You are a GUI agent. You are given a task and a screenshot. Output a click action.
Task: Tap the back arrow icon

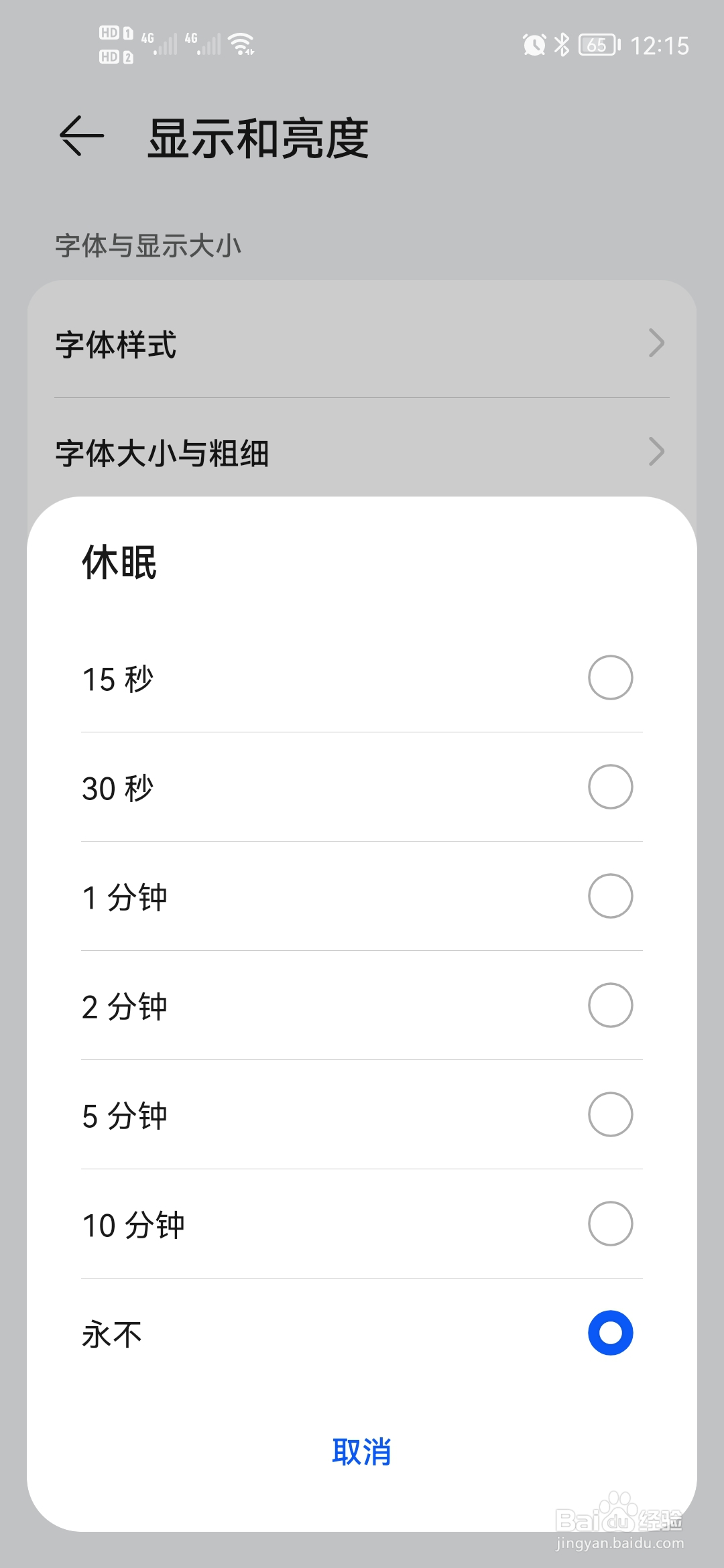[x=82, y=137]
